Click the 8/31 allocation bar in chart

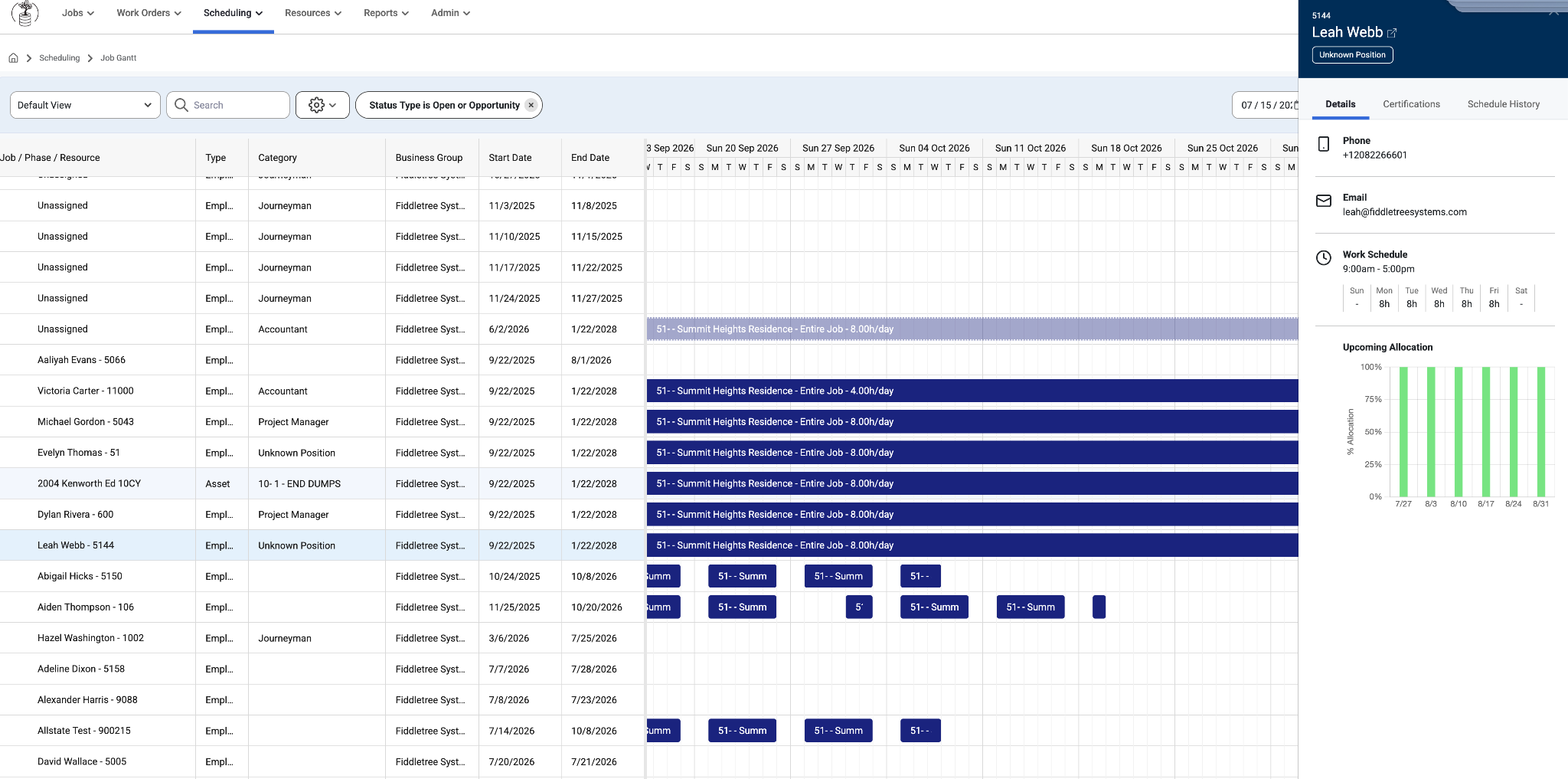pyautogui.click(x=1541, y=432)
